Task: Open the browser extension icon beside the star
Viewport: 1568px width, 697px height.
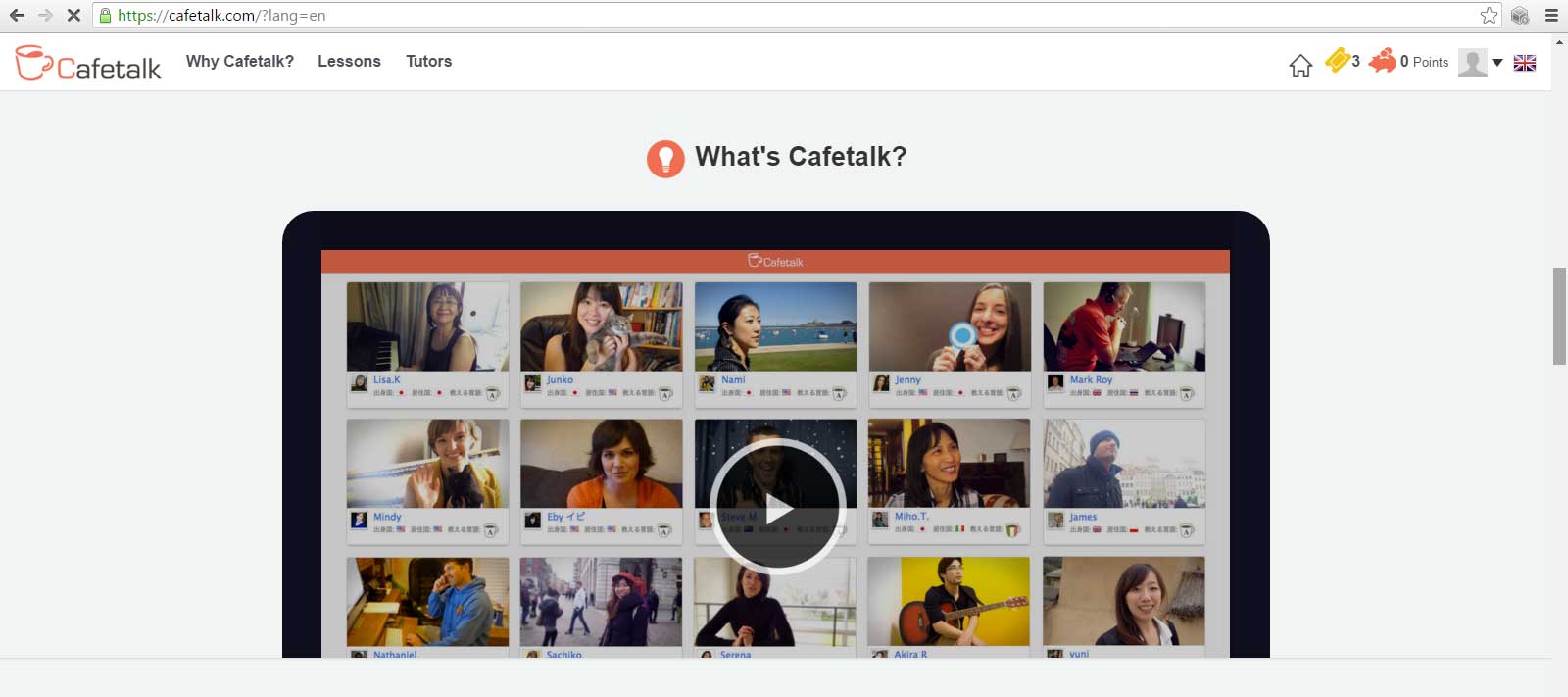Action: click(1520, 15)
